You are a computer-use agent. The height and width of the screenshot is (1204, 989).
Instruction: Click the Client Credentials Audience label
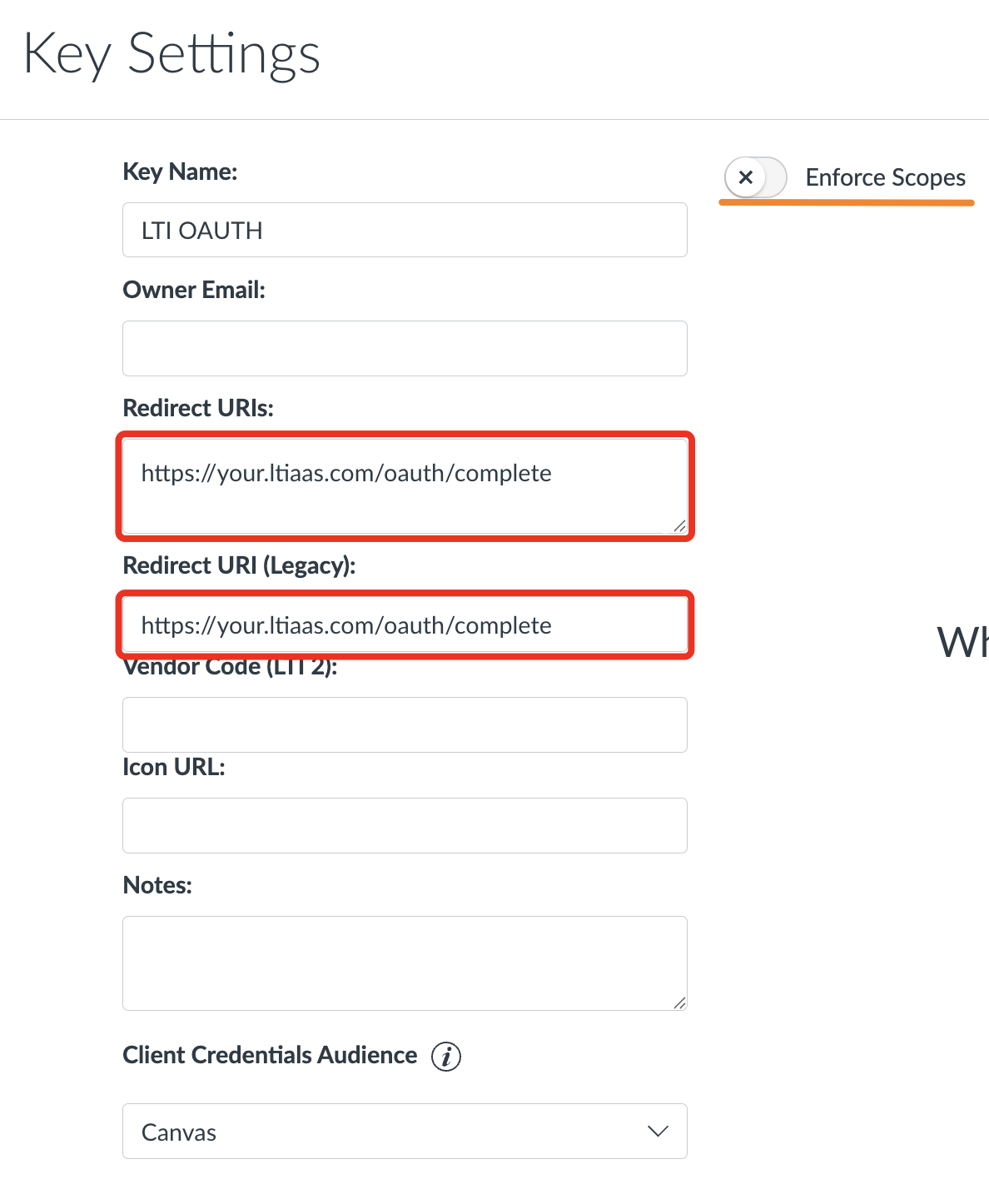click(270, 1055)
